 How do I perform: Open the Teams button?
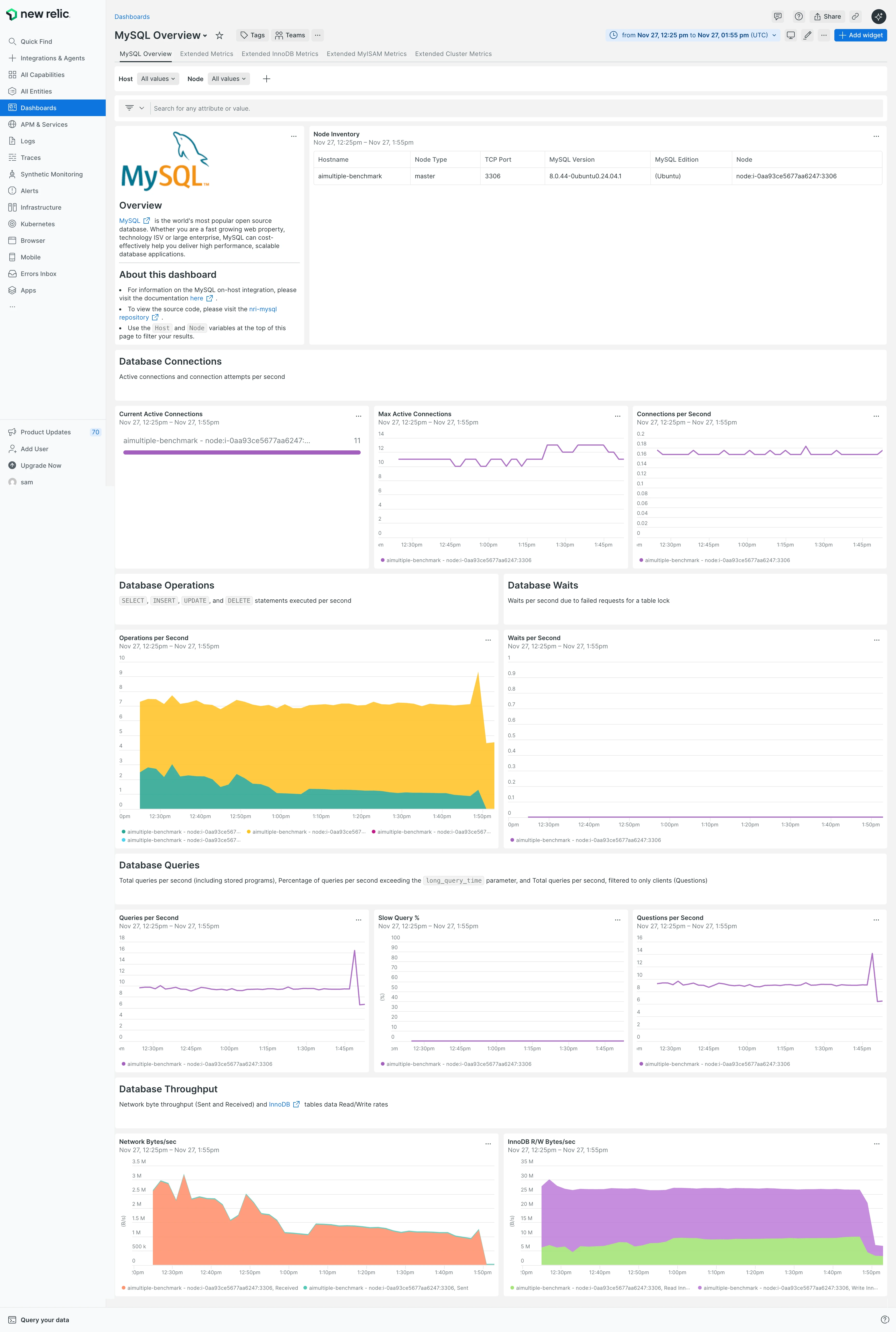(290, 36)
